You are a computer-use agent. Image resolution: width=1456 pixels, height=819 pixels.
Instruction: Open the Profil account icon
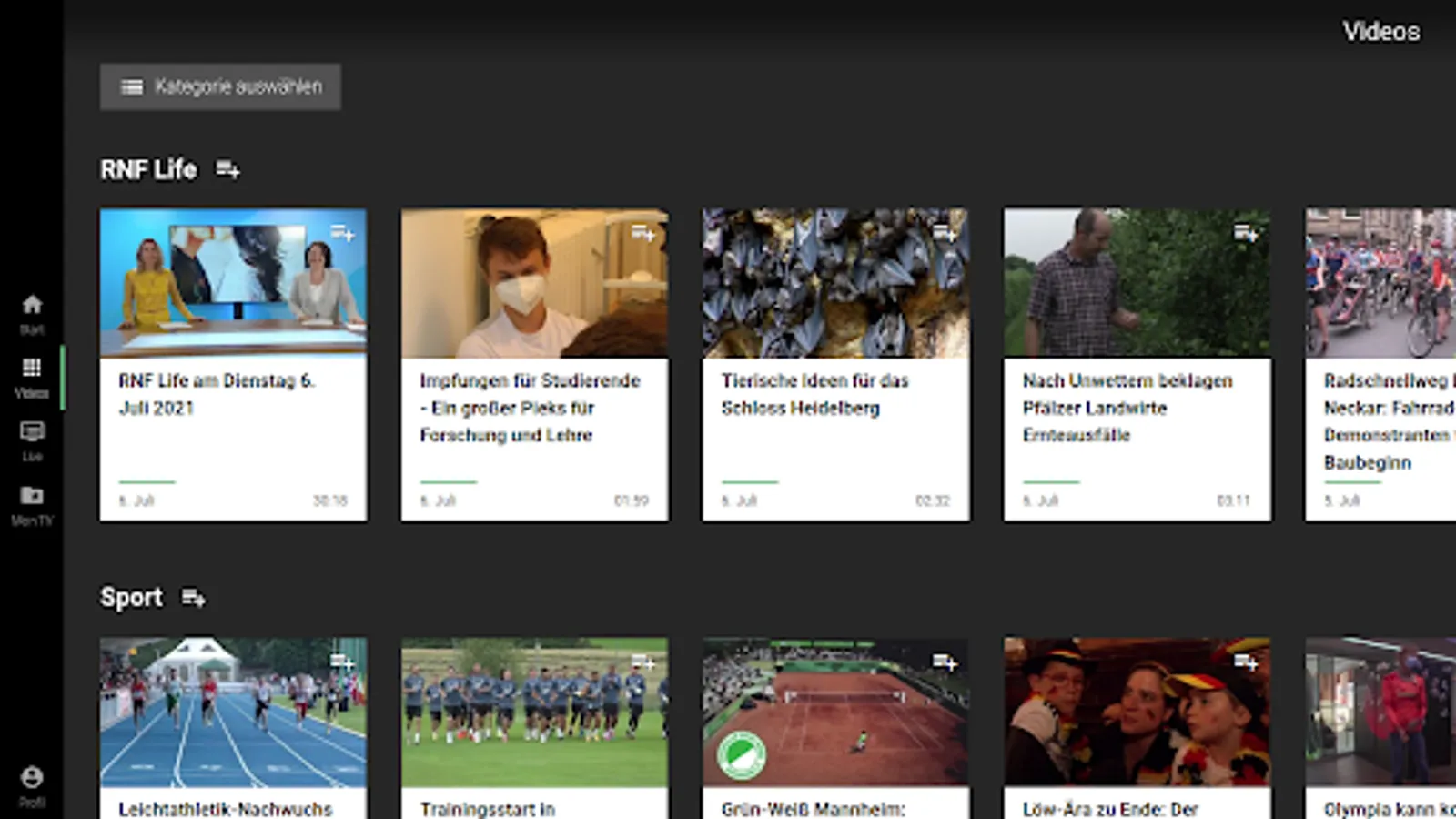32,777
